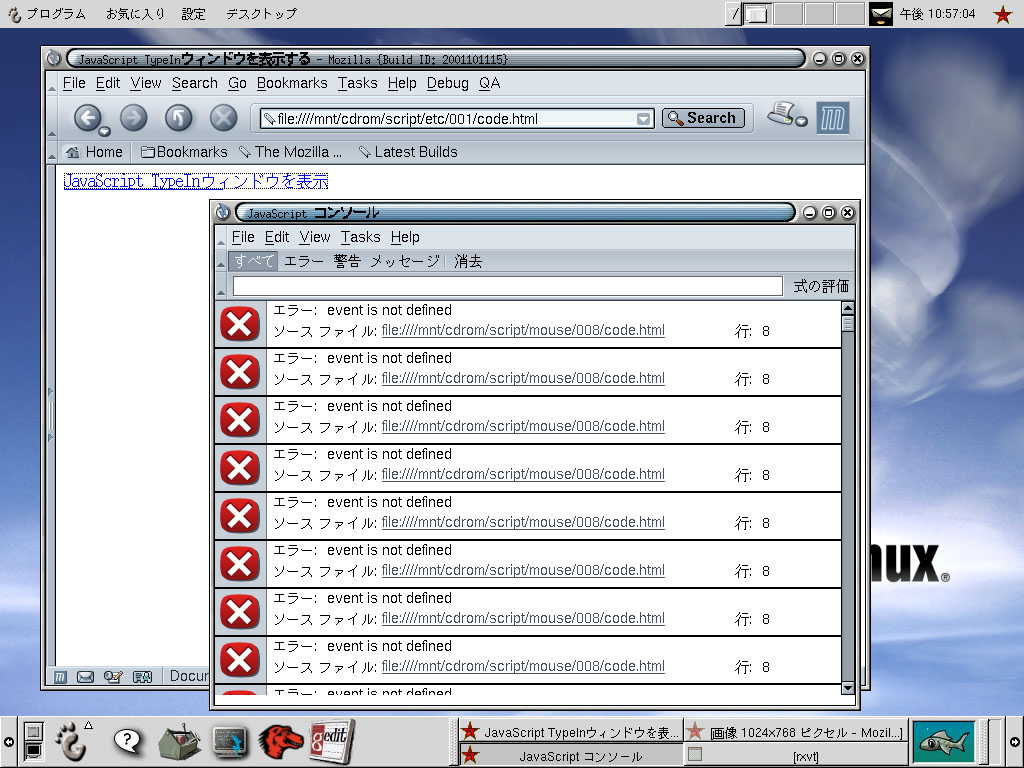Open the Latest Builds bookmark

[408, 152]
